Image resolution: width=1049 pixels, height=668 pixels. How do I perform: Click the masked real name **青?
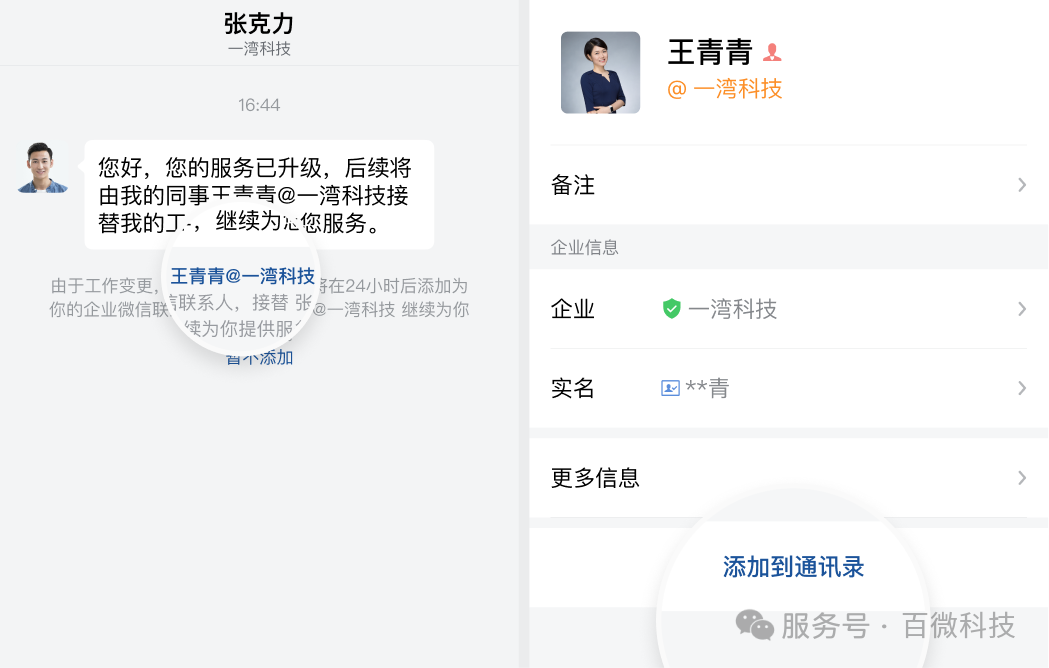point(709,388)
